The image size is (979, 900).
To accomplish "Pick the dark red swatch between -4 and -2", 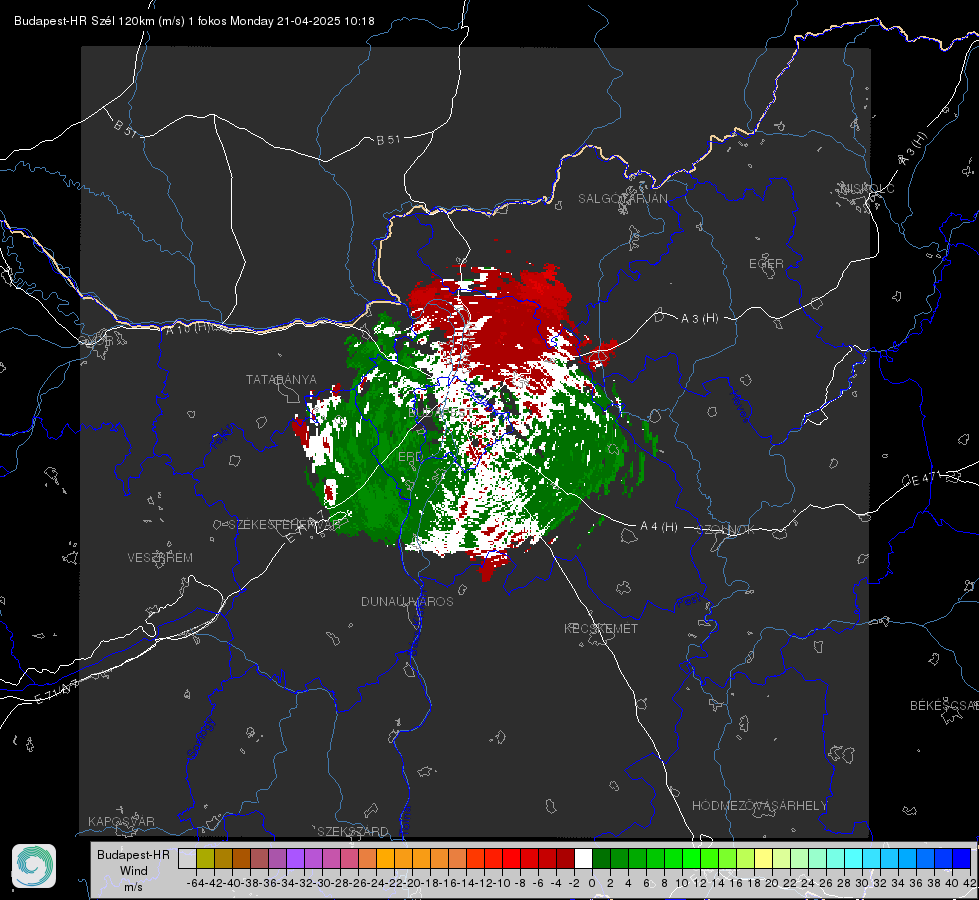I will [x=565, y=858].
